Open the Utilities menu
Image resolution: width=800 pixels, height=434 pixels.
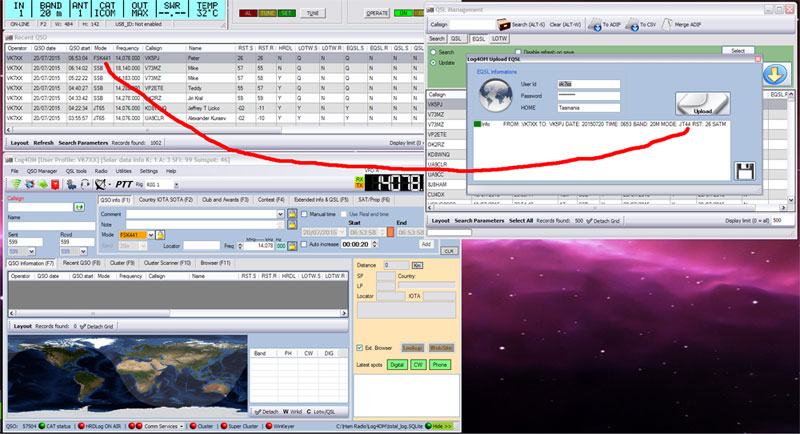tap(123, 171)
